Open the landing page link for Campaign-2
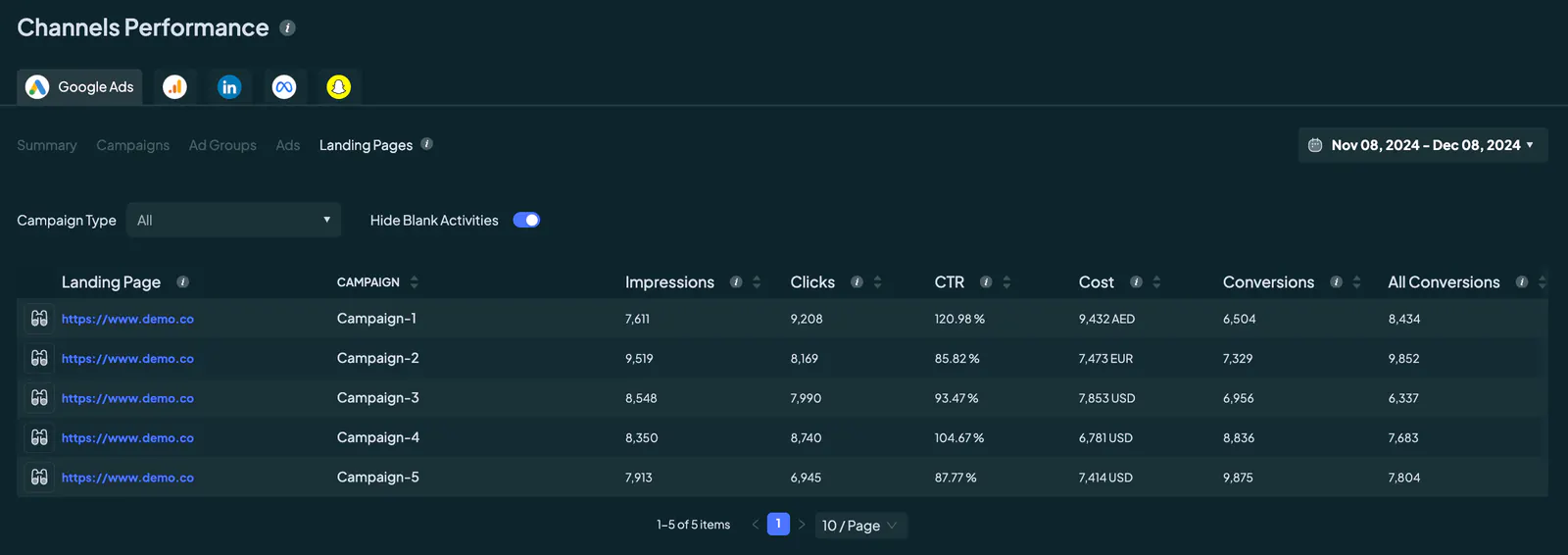Screen dimensions: 1568x555 pyautogui.click(x=127, y=359)
